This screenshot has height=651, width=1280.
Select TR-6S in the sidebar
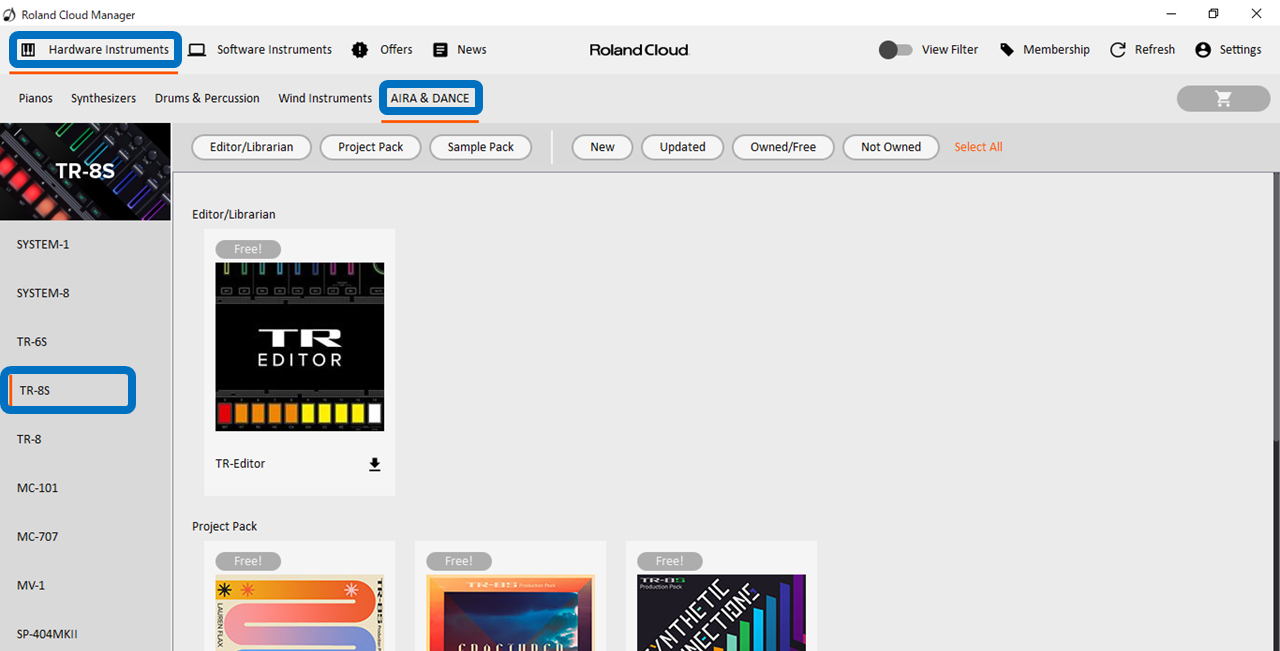click(x=85, y=342)
